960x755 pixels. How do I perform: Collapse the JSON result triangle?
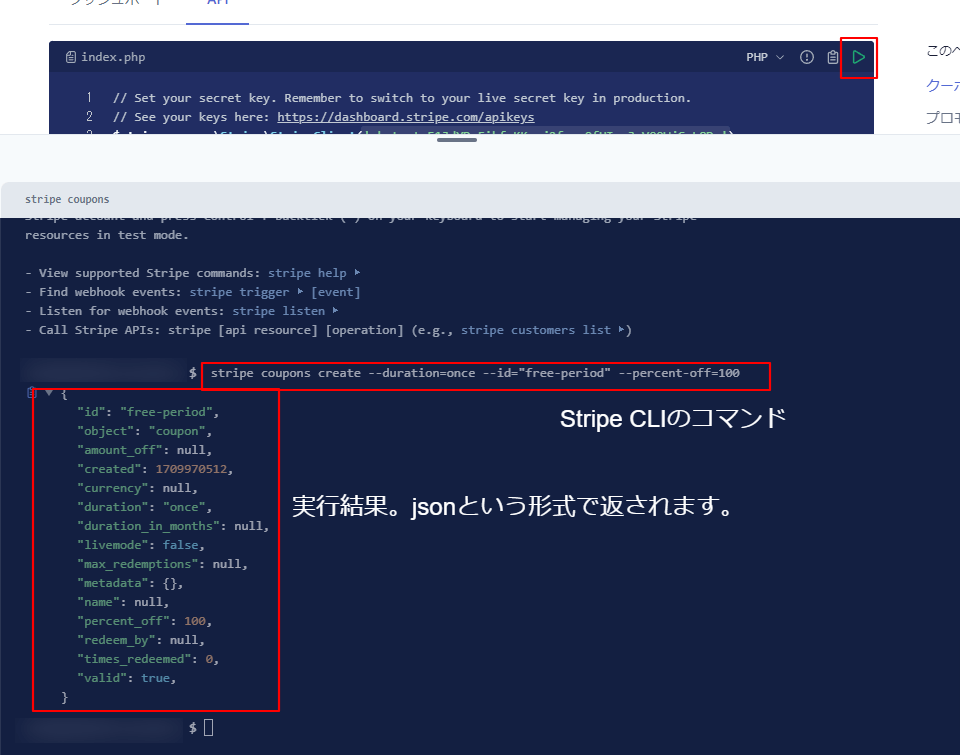point(49,393)
